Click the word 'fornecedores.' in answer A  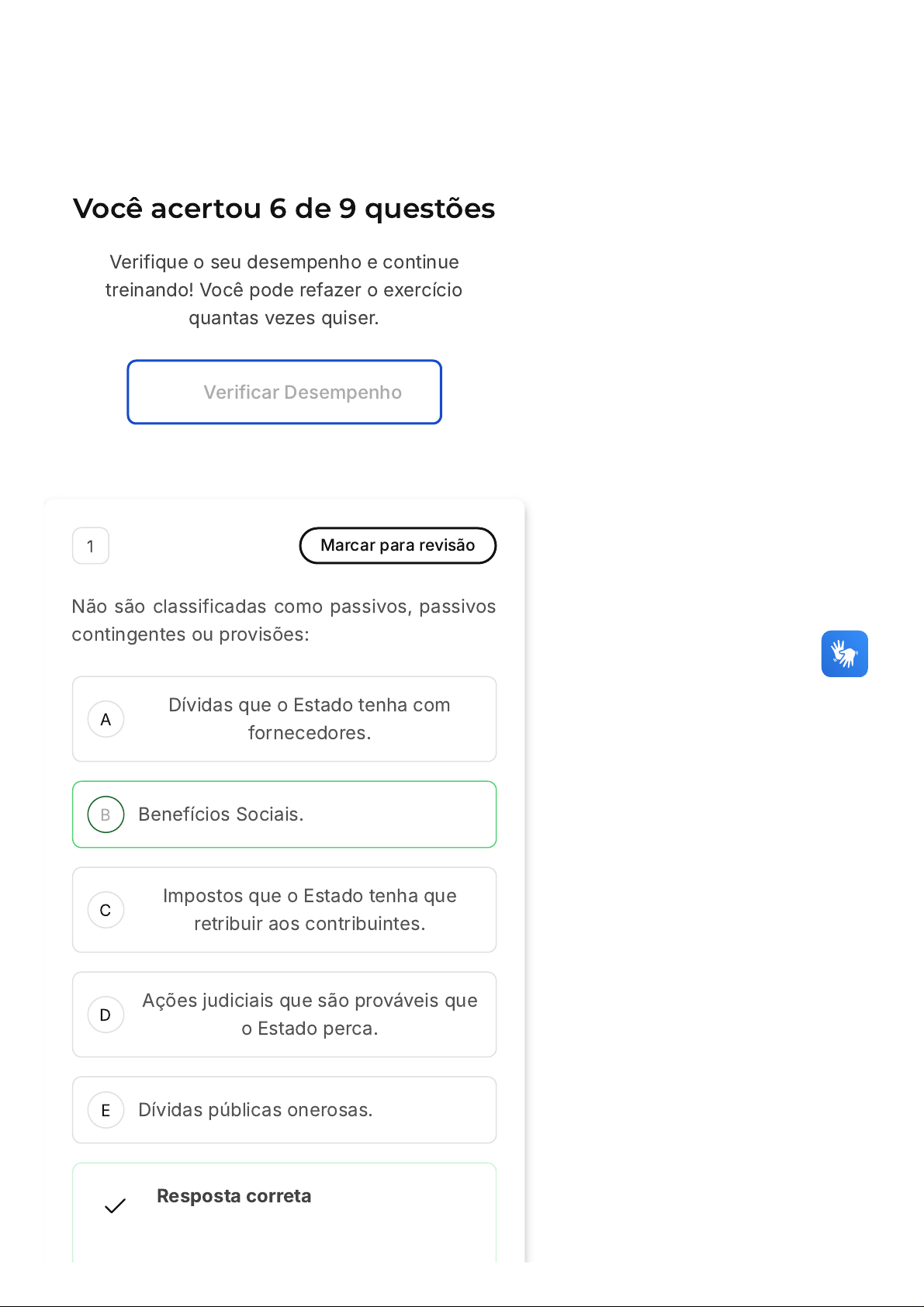(309, 733)
